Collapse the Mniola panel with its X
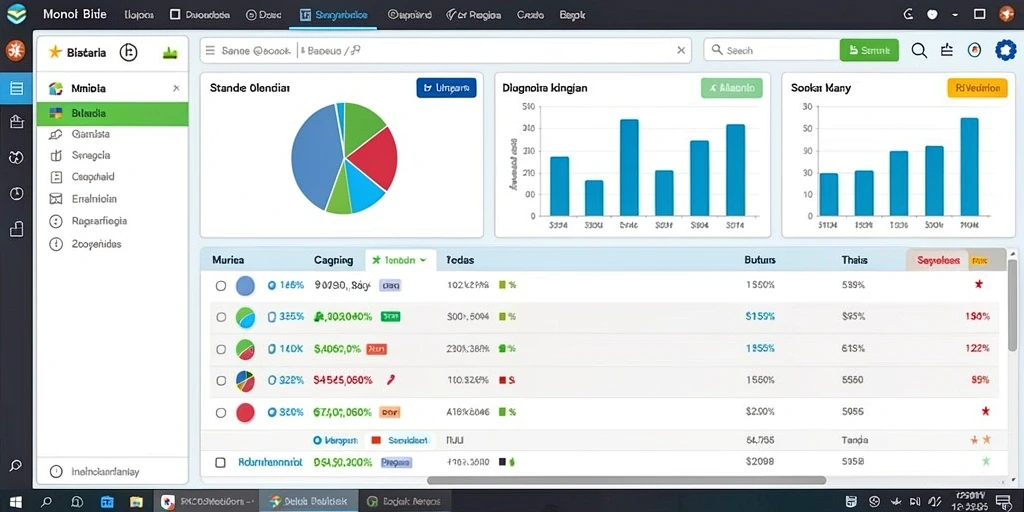This screenshot has height=512, width=1024. (176, 88)
